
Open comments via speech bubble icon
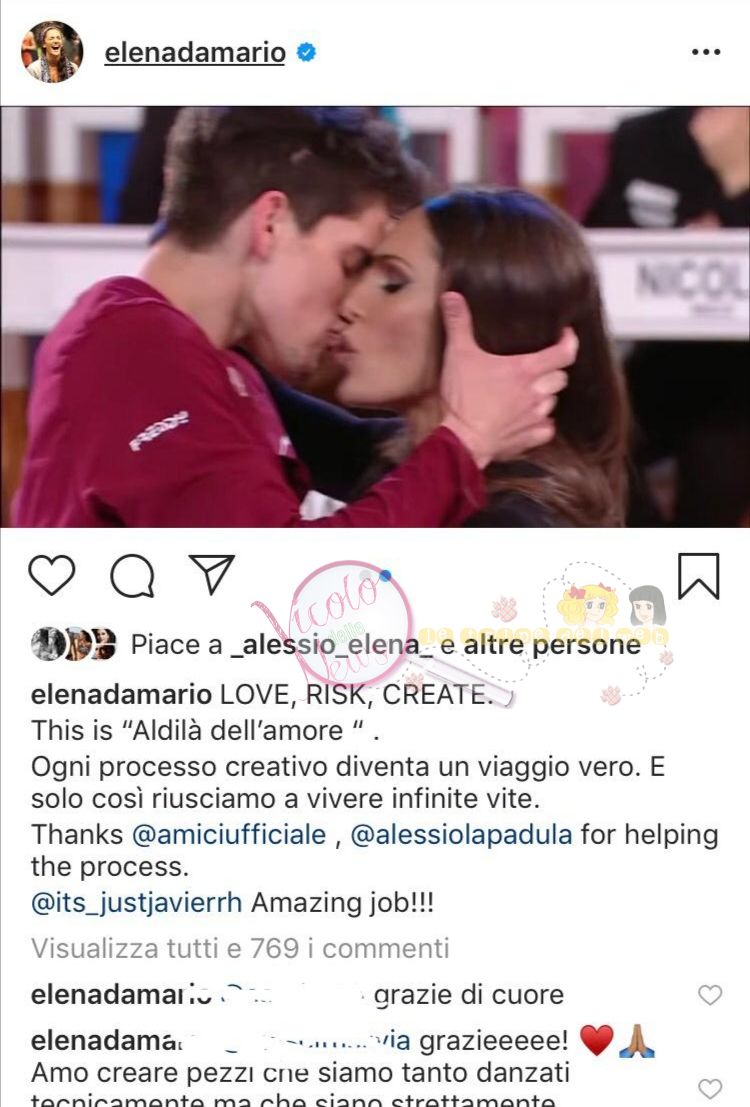132,575
